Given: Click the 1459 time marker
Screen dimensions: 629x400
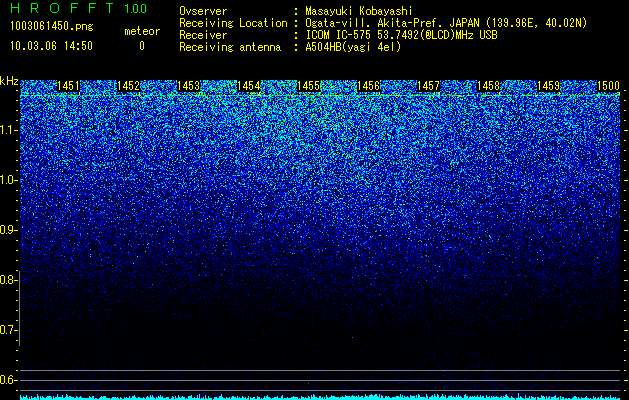Looking at the screenshot, I should pyautogui.click(x=549, y=86).
